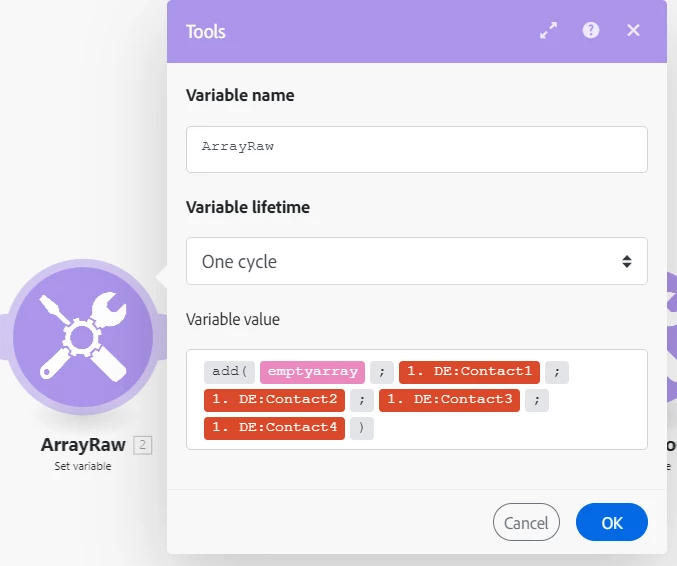Click the Set variable caption
The width and height of the screenshot is (677, 566).
pyautogui.click(x=83, y=466)
